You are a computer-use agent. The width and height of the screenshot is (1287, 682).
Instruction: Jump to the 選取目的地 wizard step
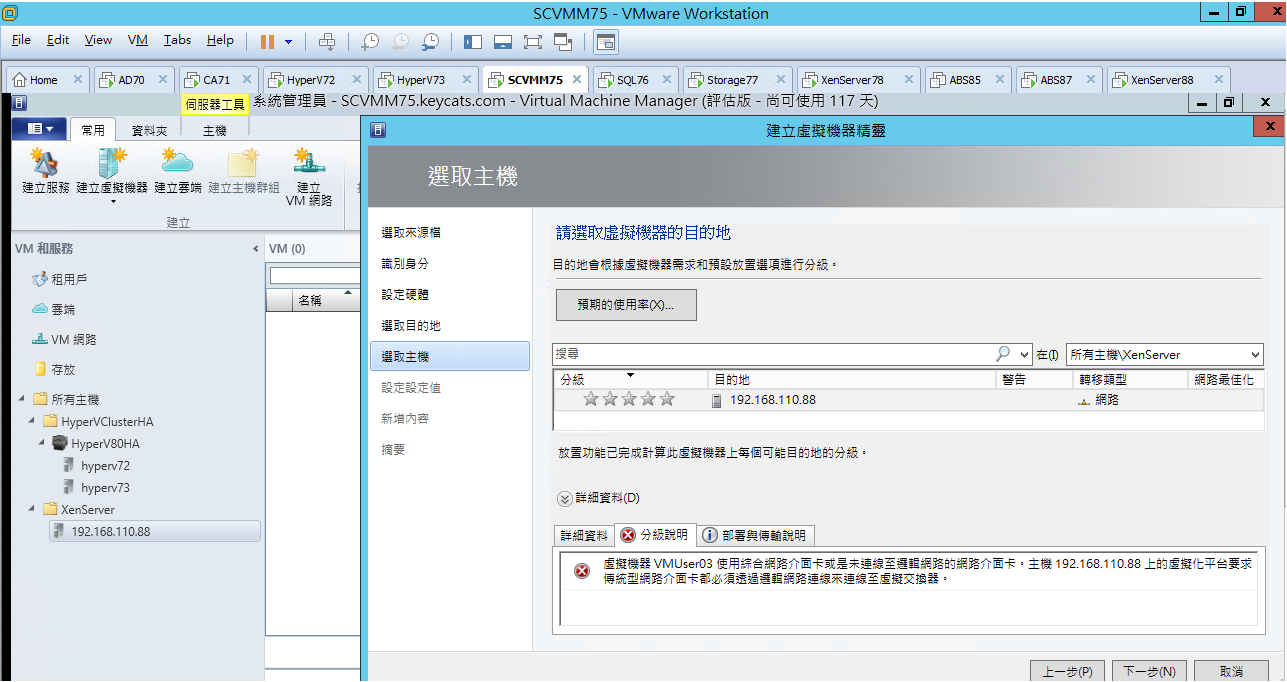pyautogui.click(x=411, y=326)
